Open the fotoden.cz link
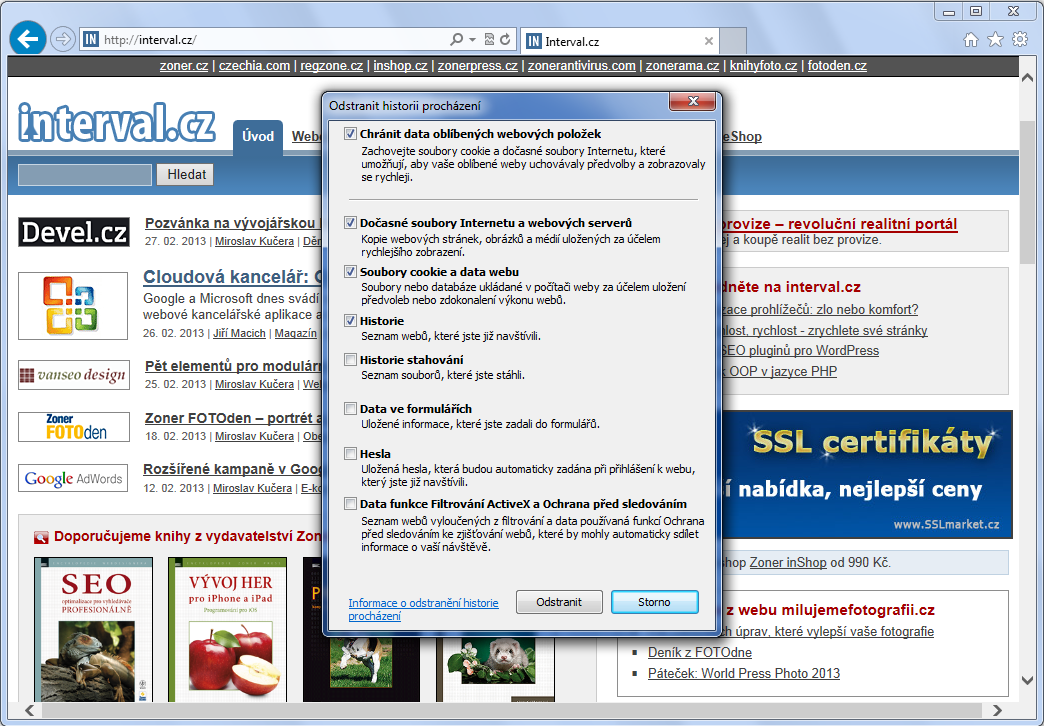 point(837,66)
